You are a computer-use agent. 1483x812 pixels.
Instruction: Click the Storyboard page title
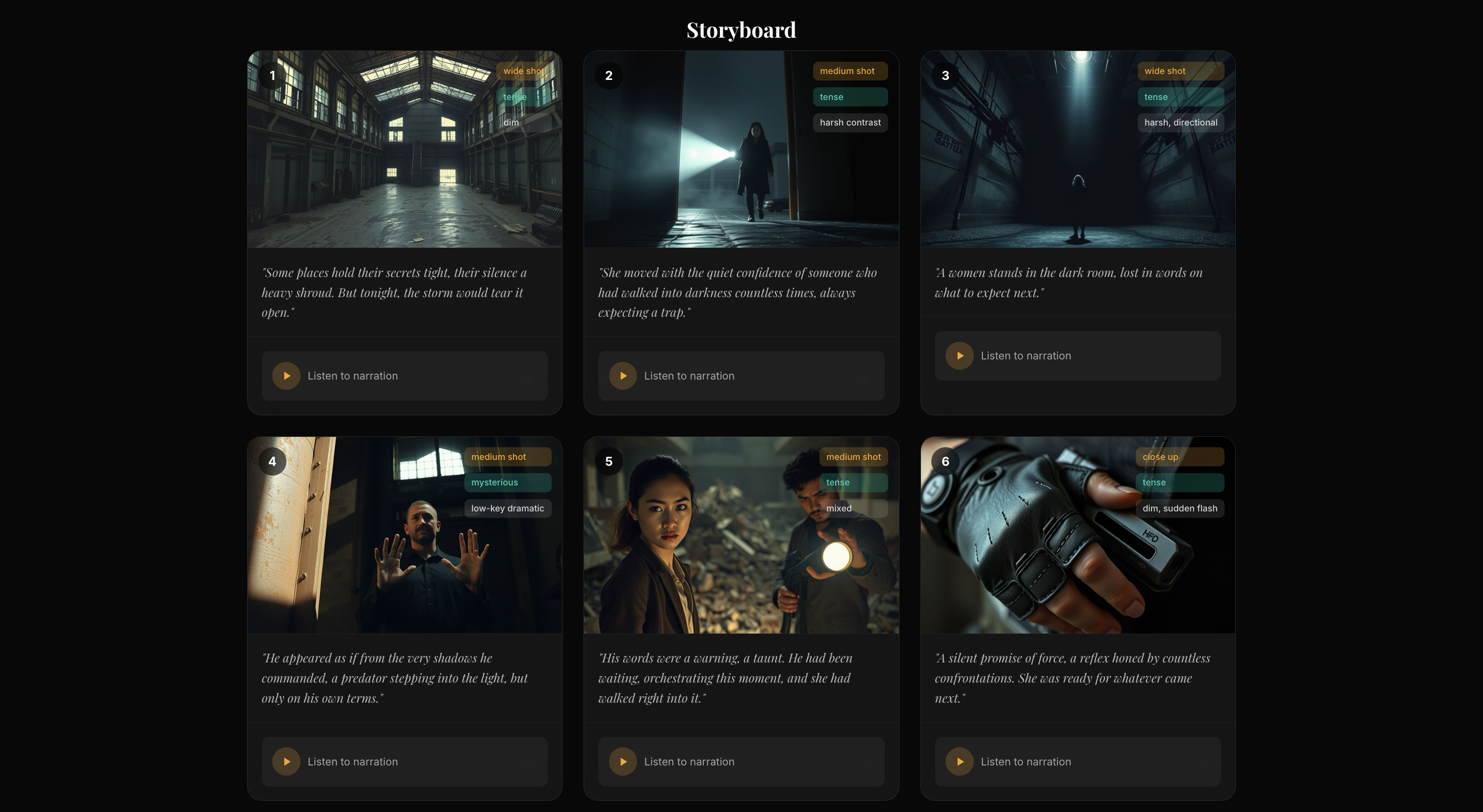[x=741, y=30]
